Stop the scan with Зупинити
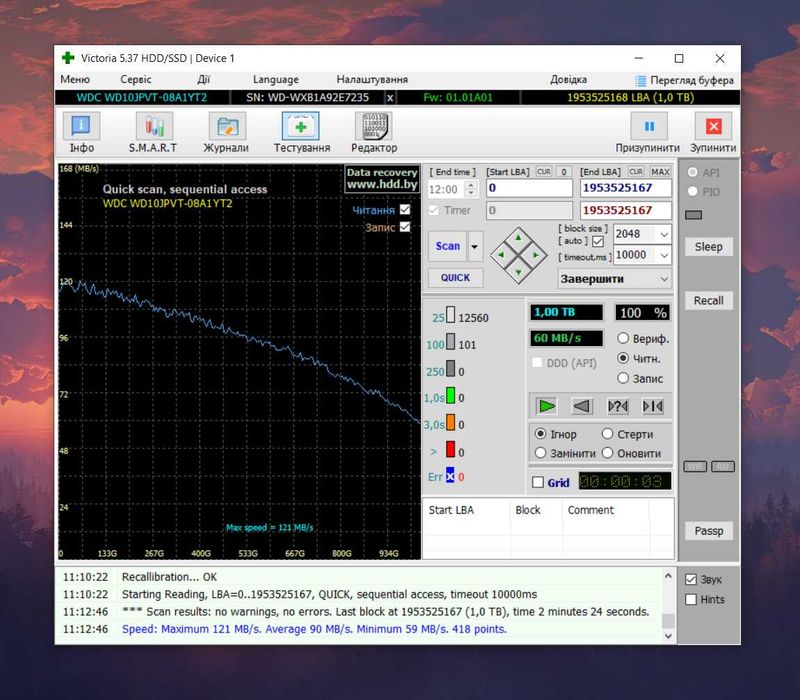The image size is (800, 700). click(x=713, y=133)
